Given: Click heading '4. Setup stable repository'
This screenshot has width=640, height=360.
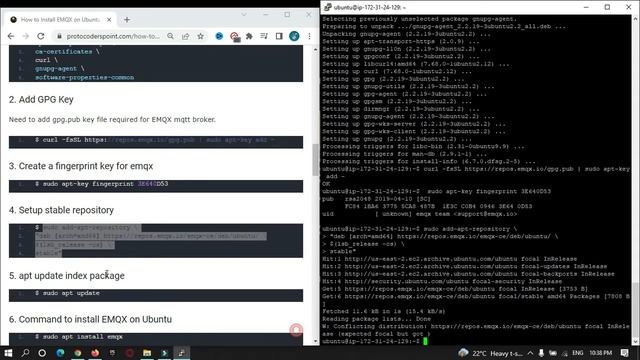Looking at the screenshot, I should coord(61,210).
